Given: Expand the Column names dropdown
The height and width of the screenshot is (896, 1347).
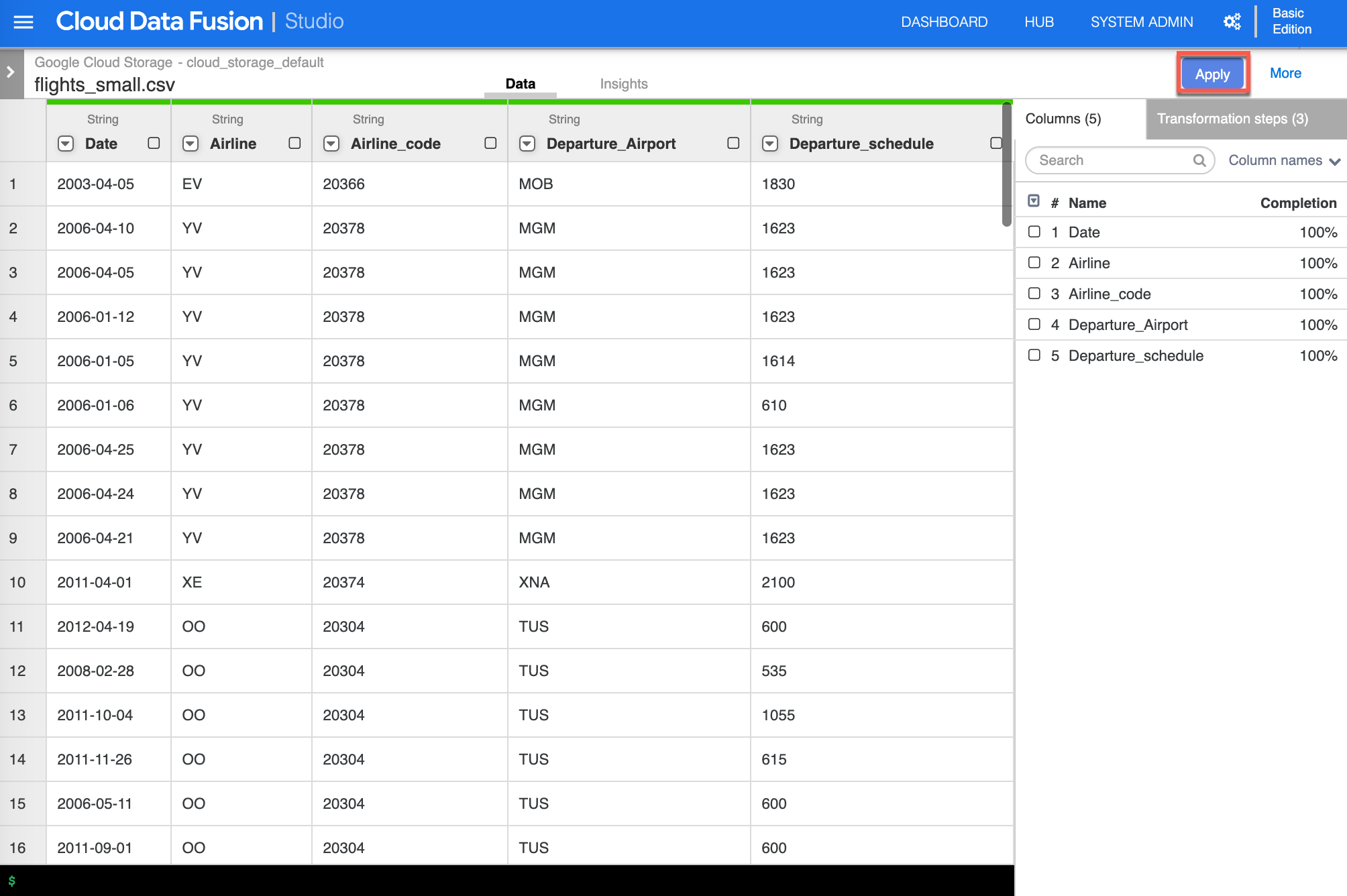Looking at the screenshot, I should pos(1284,161).
